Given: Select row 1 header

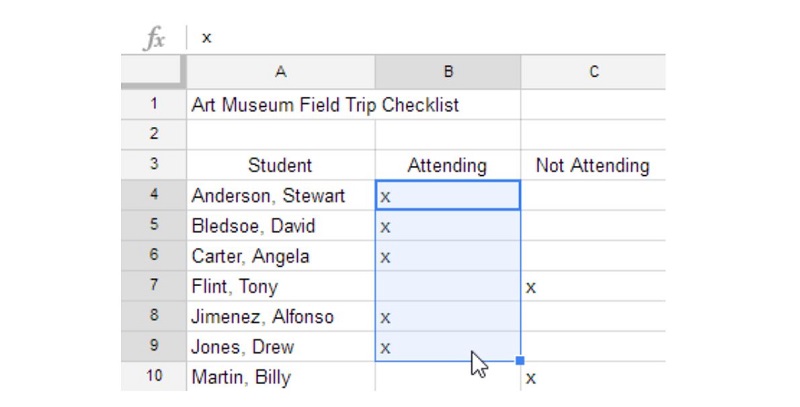Looking at the screenshot, I should click(154, 105).
